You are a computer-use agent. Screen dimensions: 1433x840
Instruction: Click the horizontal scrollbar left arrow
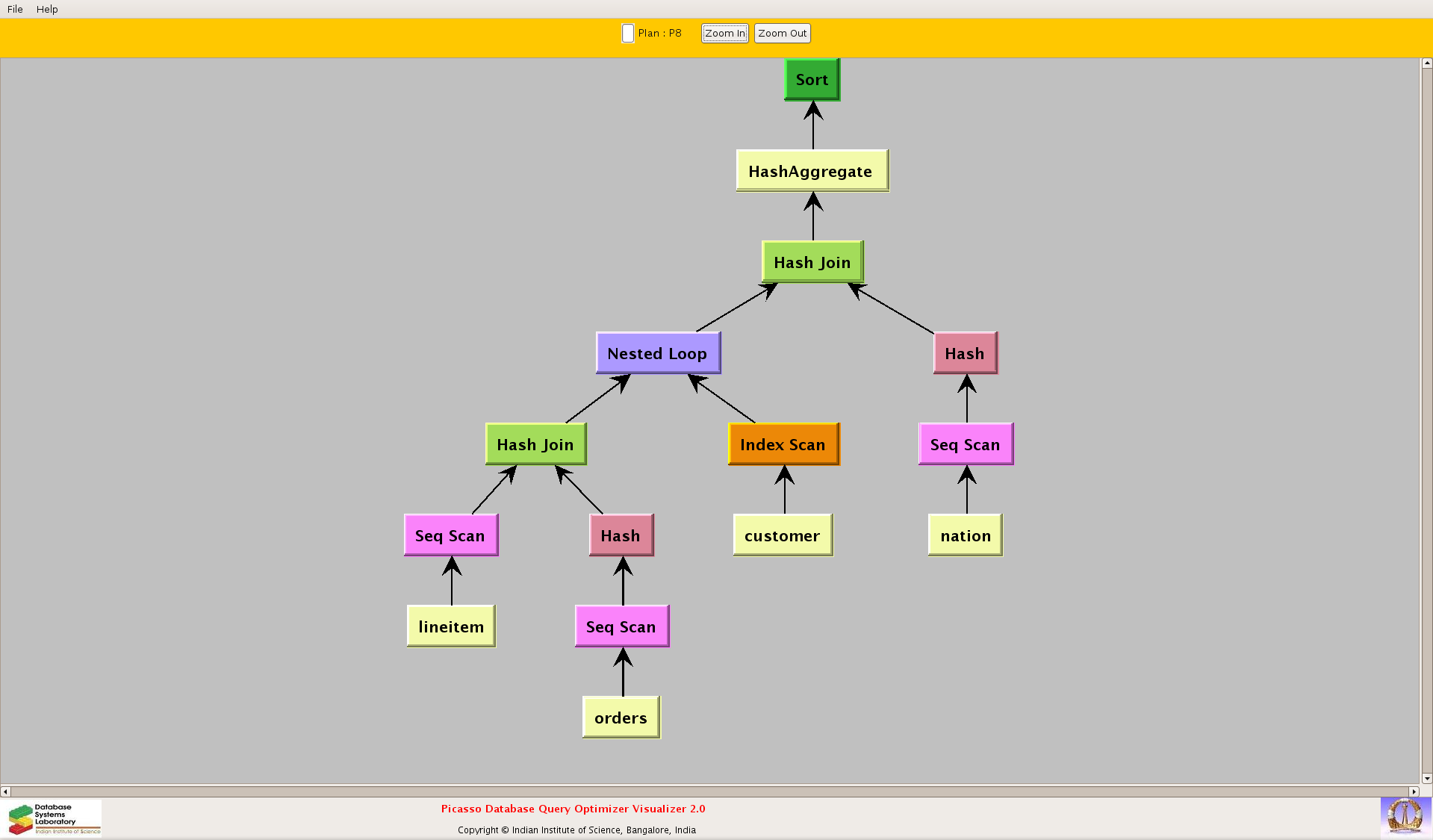coord(6,791)
